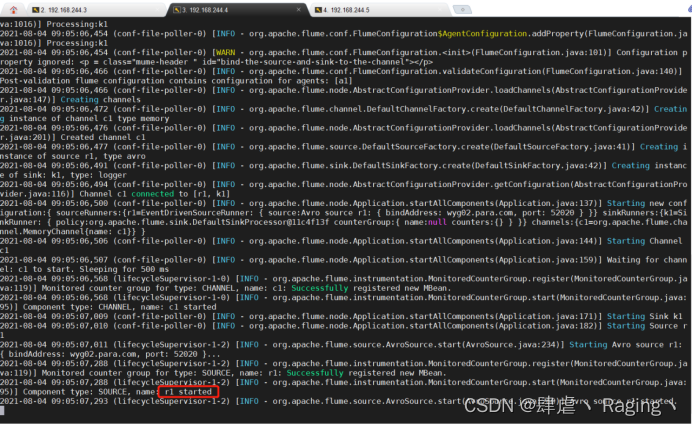Click the cyan 'Starting Sink k1' text

[644, 316]
